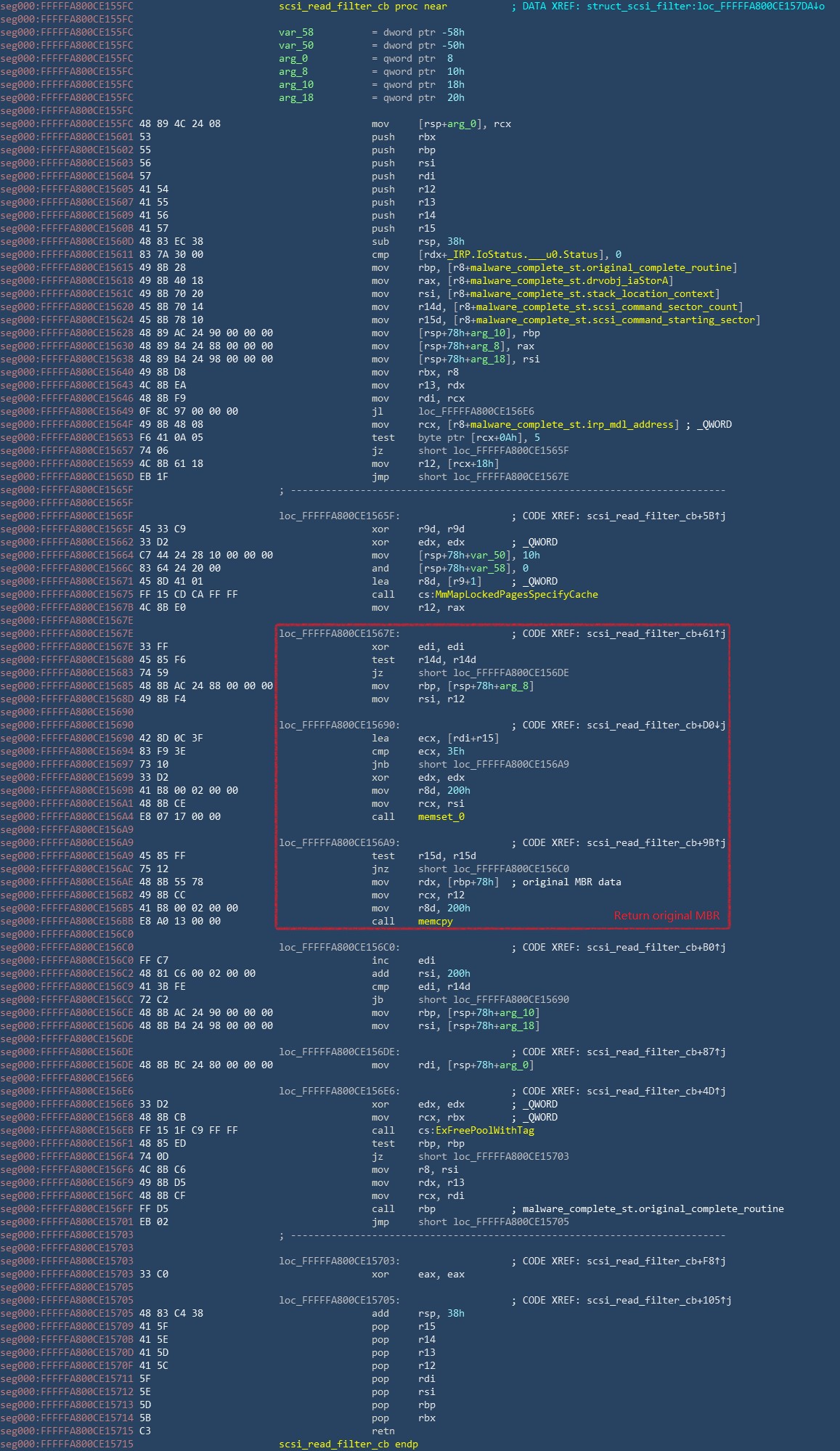Click the scsi_read_filter_cb proc near declaration
Viewport: 840px width, 1451px height.
[x=363, y=6]
